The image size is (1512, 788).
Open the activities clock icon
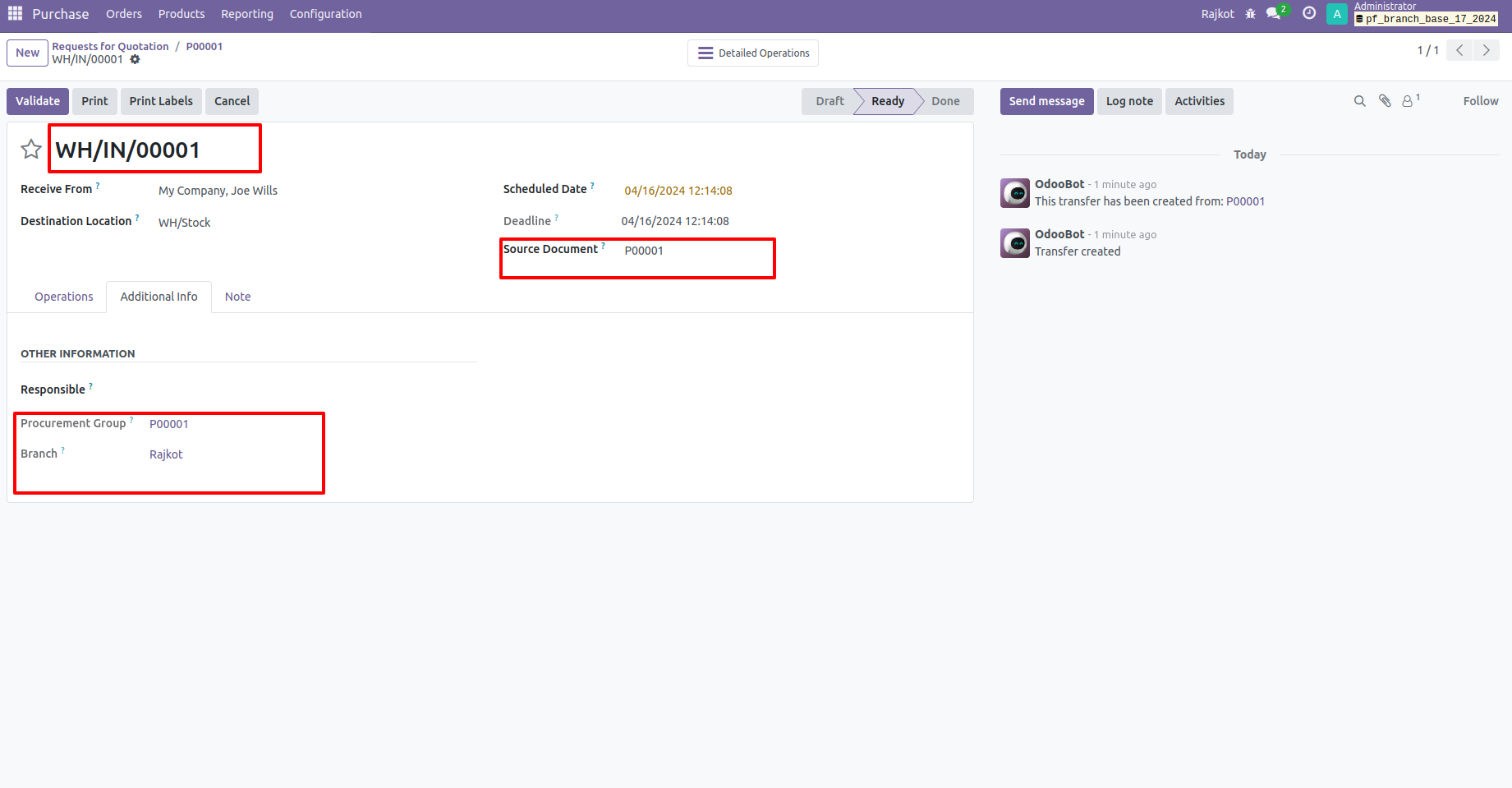click(x=1309, y=14)
